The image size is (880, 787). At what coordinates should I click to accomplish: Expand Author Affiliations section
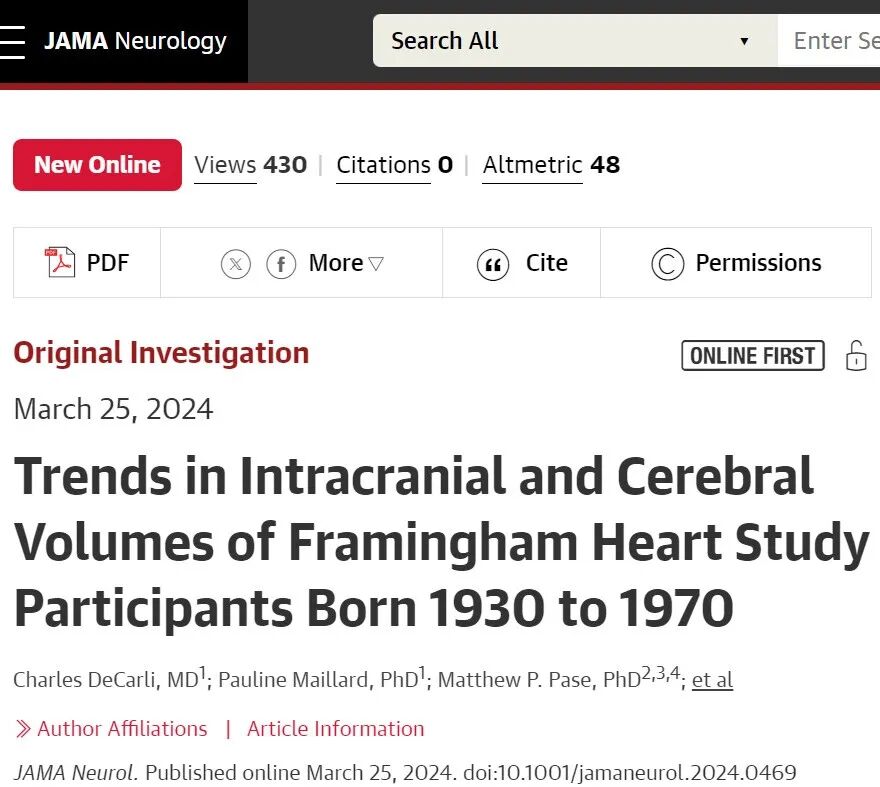pos(112,729)
